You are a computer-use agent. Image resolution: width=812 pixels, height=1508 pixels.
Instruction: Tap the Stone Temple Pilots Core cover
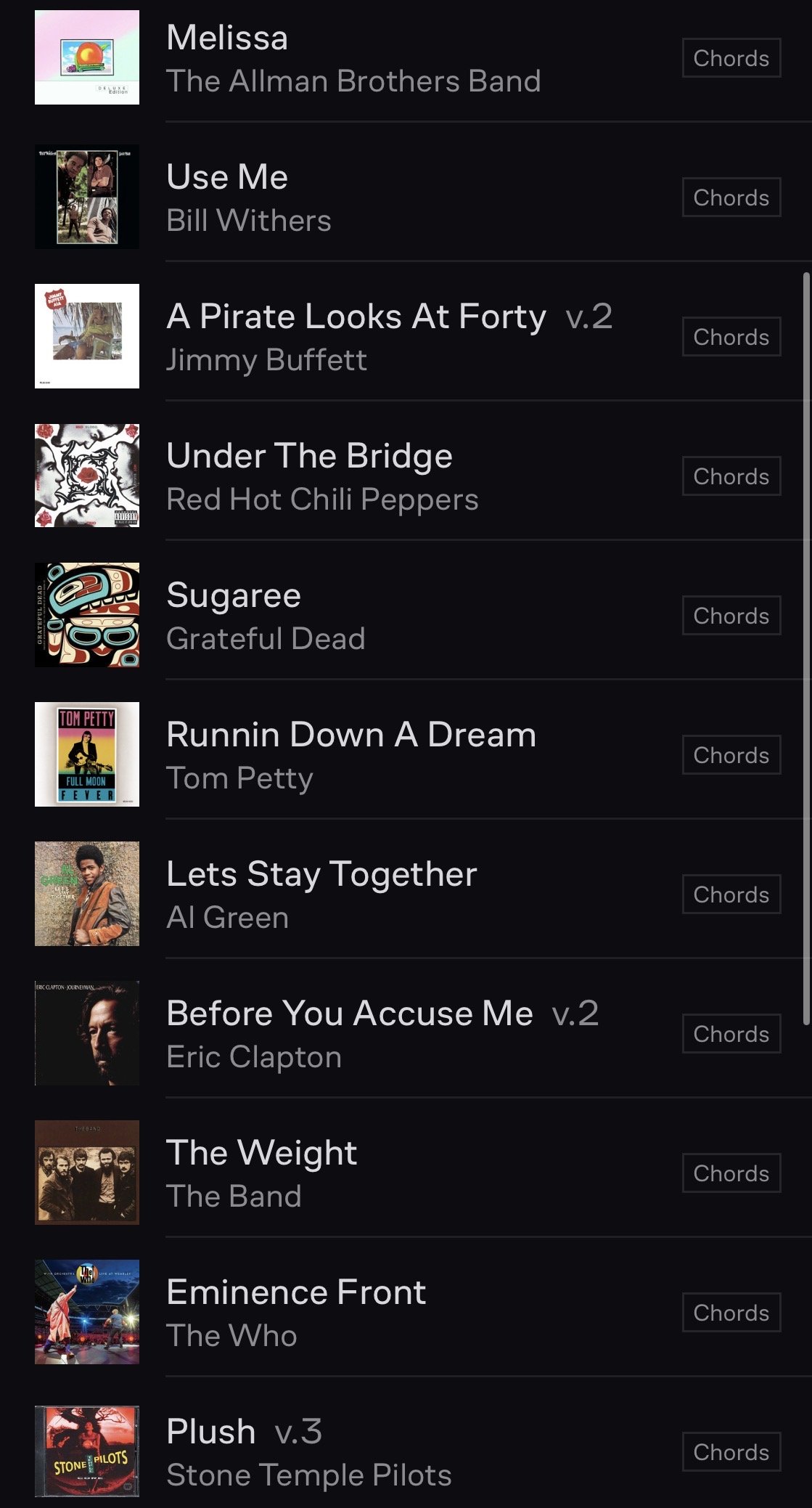pyautogui.click(x=87, y=1451)
